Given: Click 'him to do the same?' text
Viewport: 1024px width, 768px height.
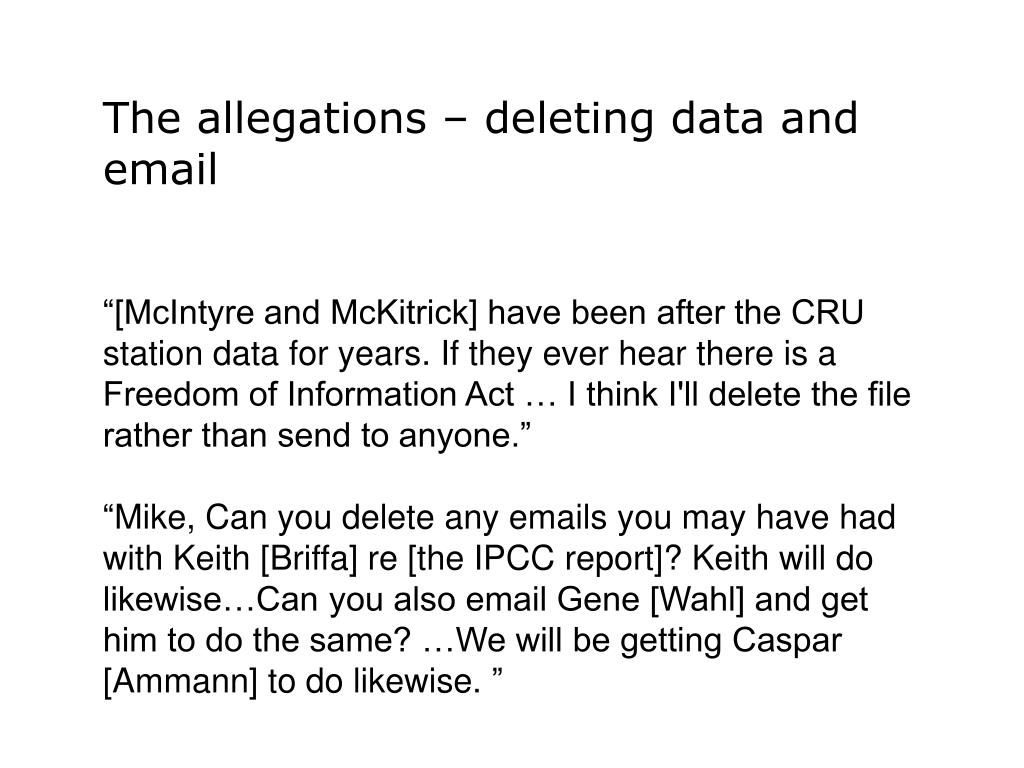Looking at the screenshot, I should tap(257, 641).
